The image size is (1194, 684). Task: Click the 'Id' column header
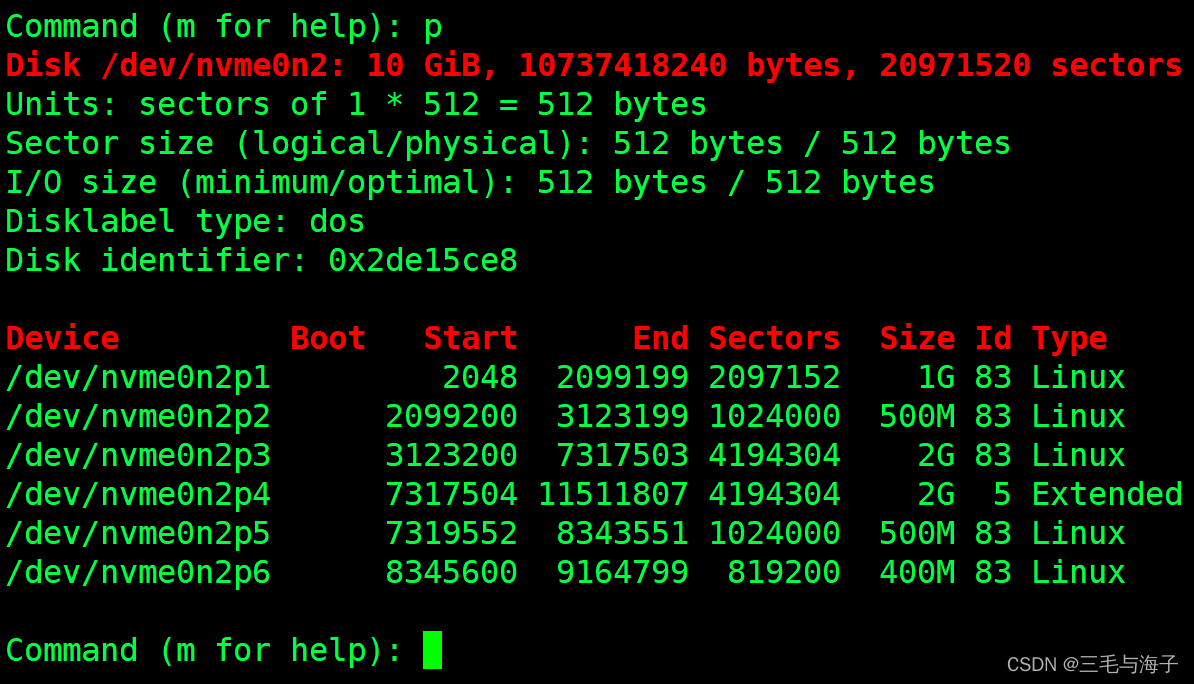click(994, 338)
